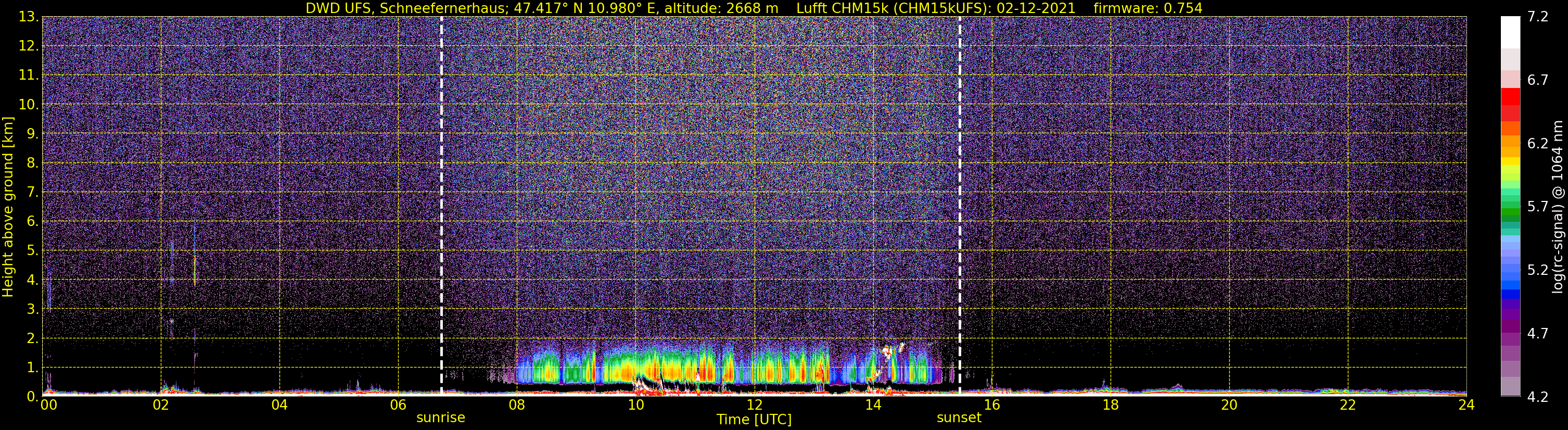The image size is (1568, 430).
Task: Click the x-axis tick label '10'
Action: click(635, 405)
